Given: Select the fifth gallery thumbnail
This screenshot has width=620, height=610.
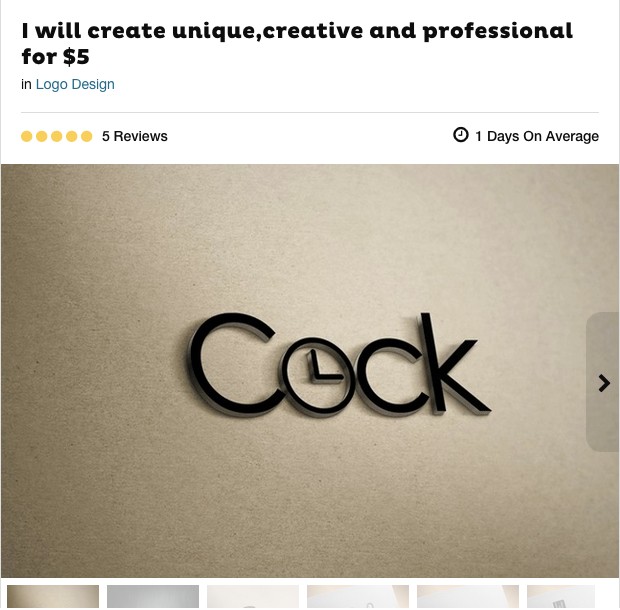Looking at the screenshot, I should pyautogui.click(x=468, y=597).
